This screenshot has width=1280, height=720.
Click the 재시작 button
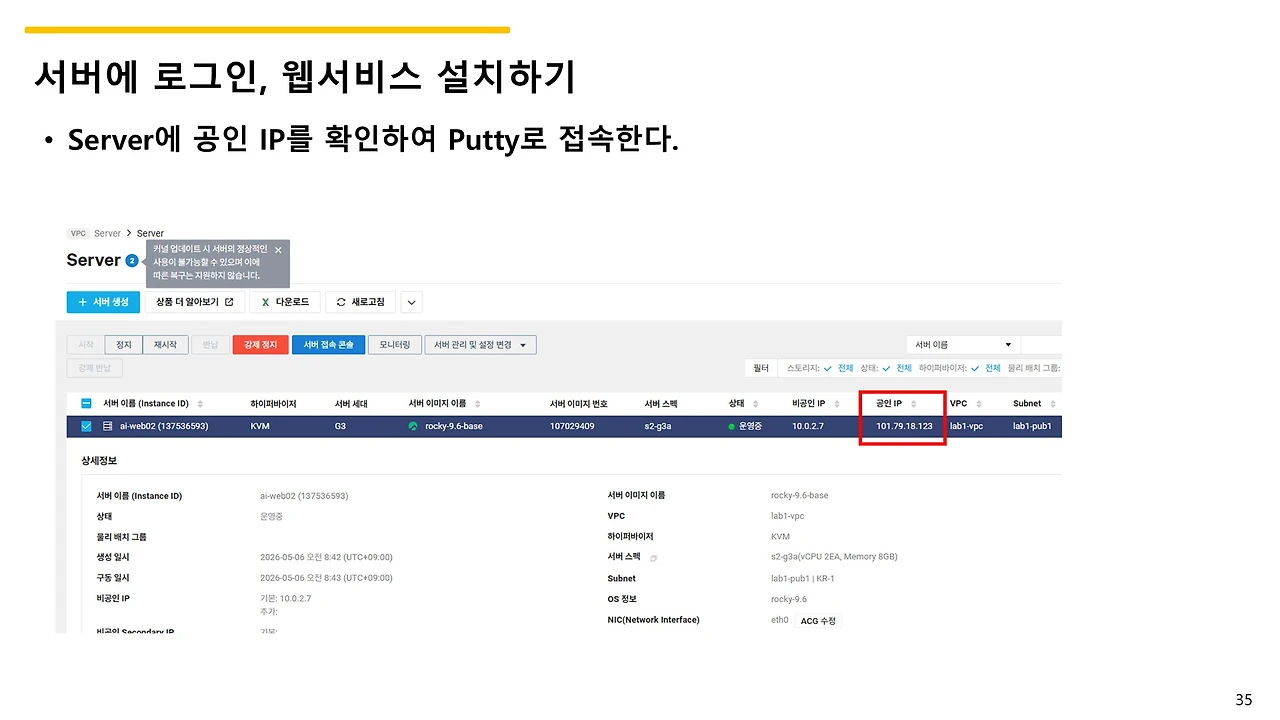(x=165, y=345)
